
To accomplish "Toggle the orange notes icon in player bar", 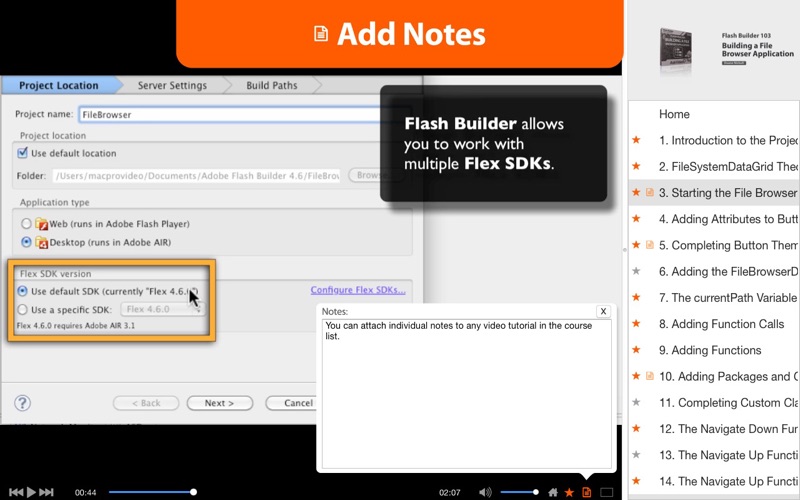I will (587, 492).
